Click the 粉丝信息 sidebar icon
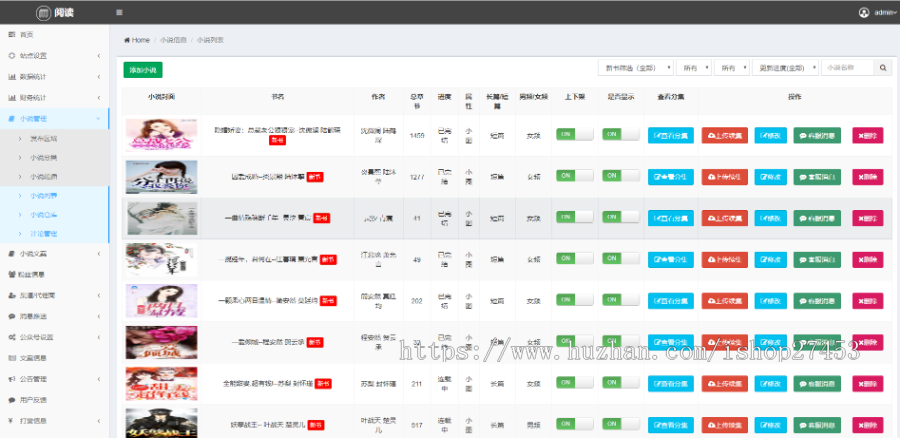 [11, 274]
